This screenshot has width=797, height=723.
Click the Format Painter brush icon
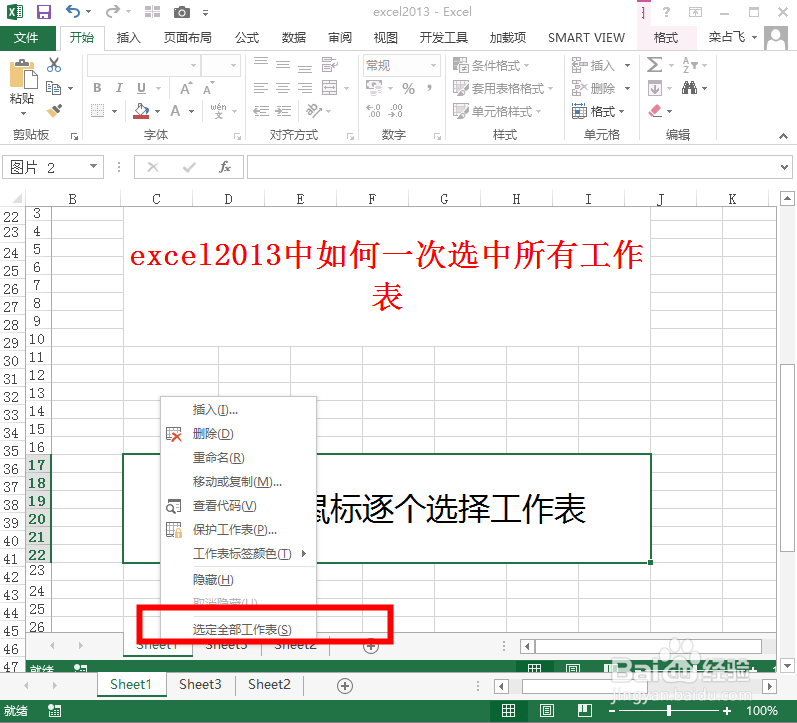pyautogui.click(x=54, y=110)
